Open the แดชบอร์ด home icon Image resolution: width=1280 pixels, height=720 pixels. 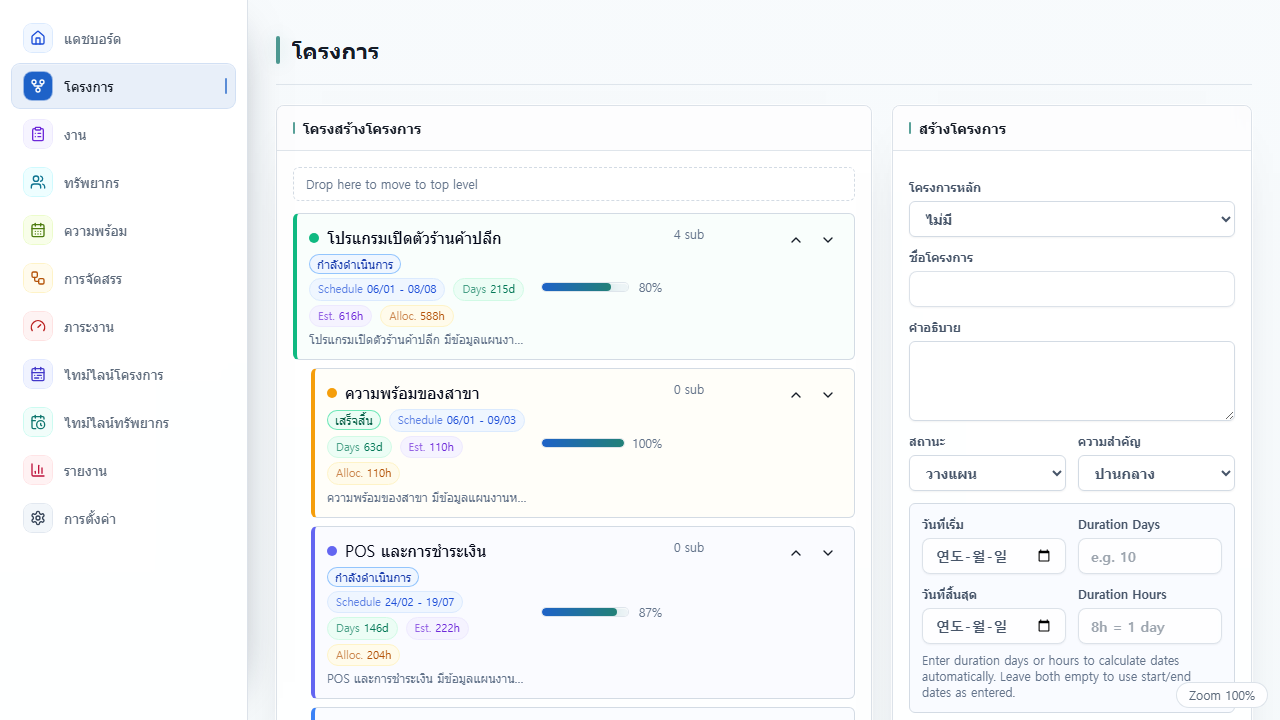(38, 38)
